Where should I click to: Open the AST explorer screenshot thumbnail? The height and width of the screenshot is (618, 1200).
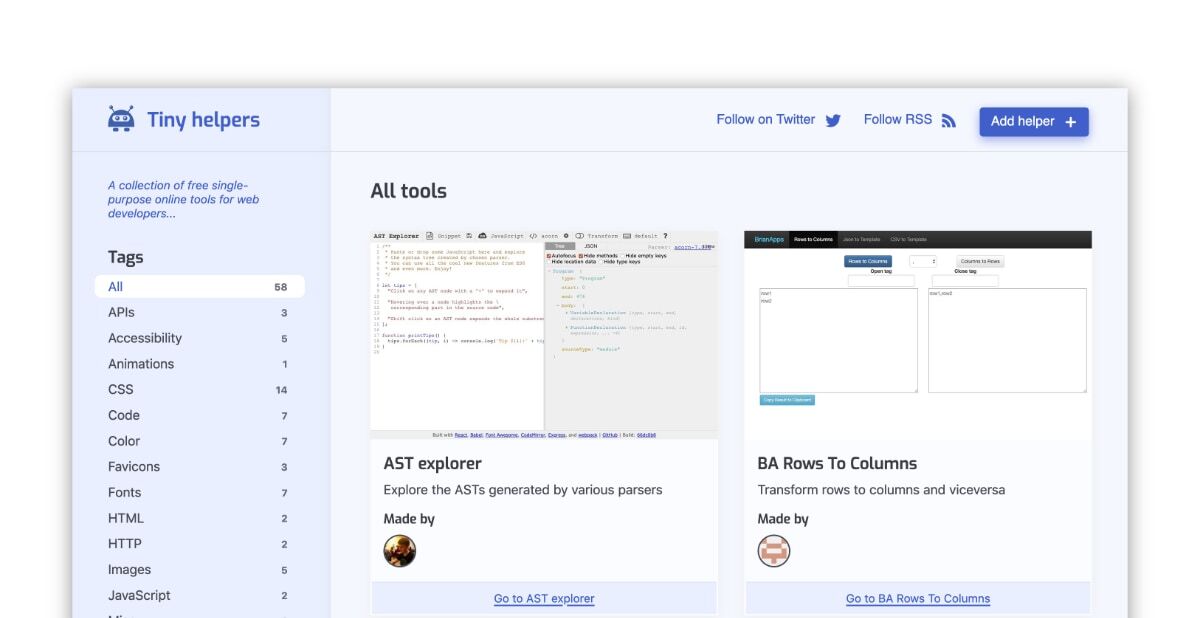pyautogui.click(x=544, y=335)
